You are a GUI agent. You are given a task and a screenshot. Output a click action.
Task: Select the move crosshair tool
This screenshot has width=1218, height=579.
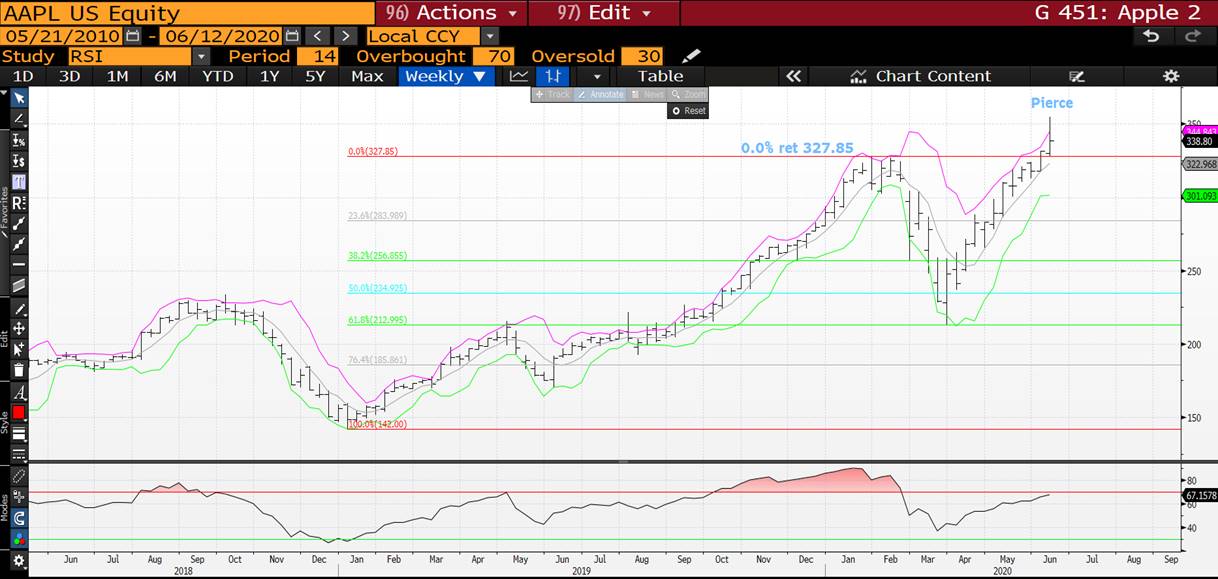tap(19, 328)
